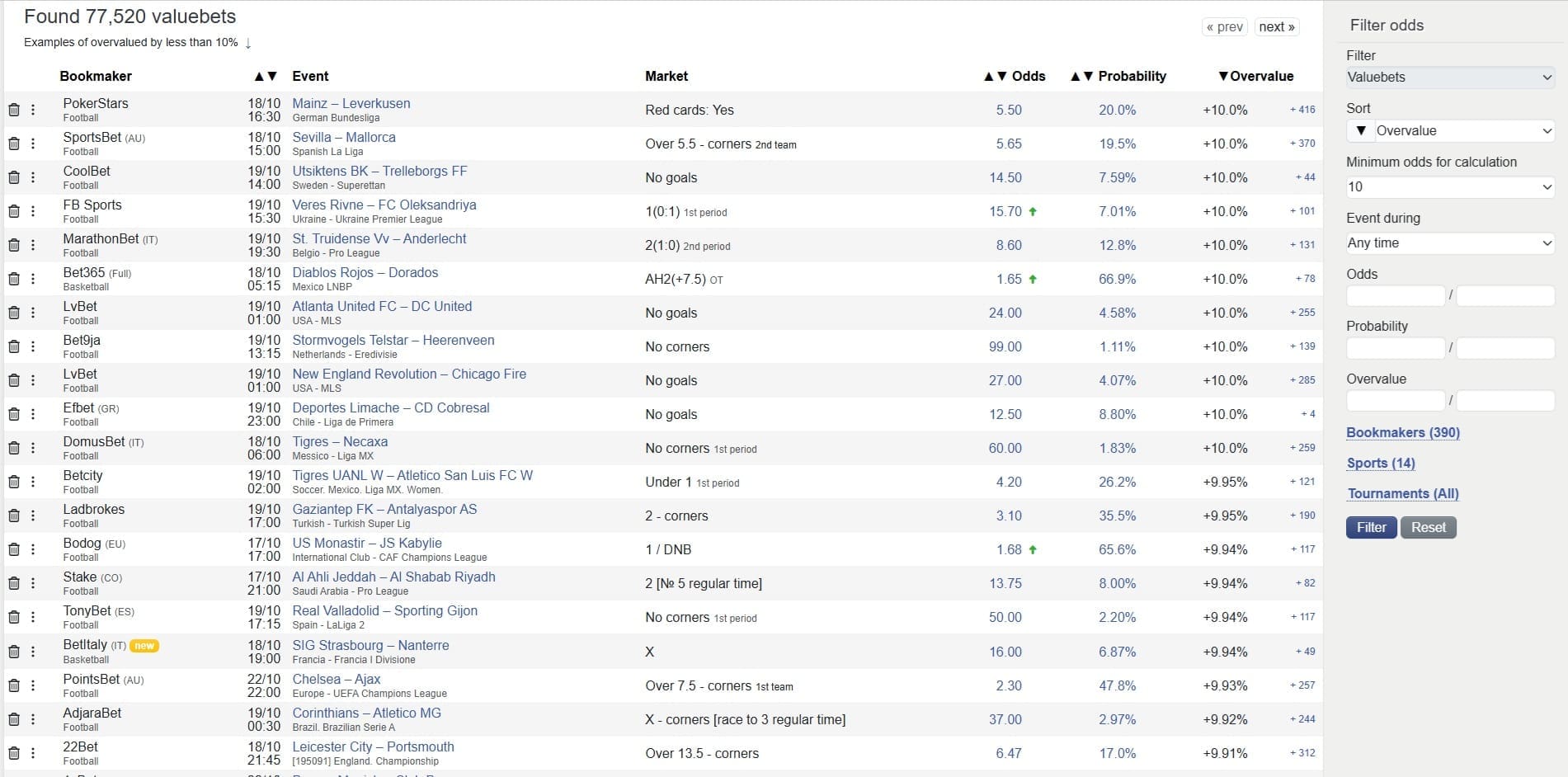Image resolution: width=1568 pixels, height=777 pixels.
Task: Go to the next page of valuebets
Action: coord(1275,26)
